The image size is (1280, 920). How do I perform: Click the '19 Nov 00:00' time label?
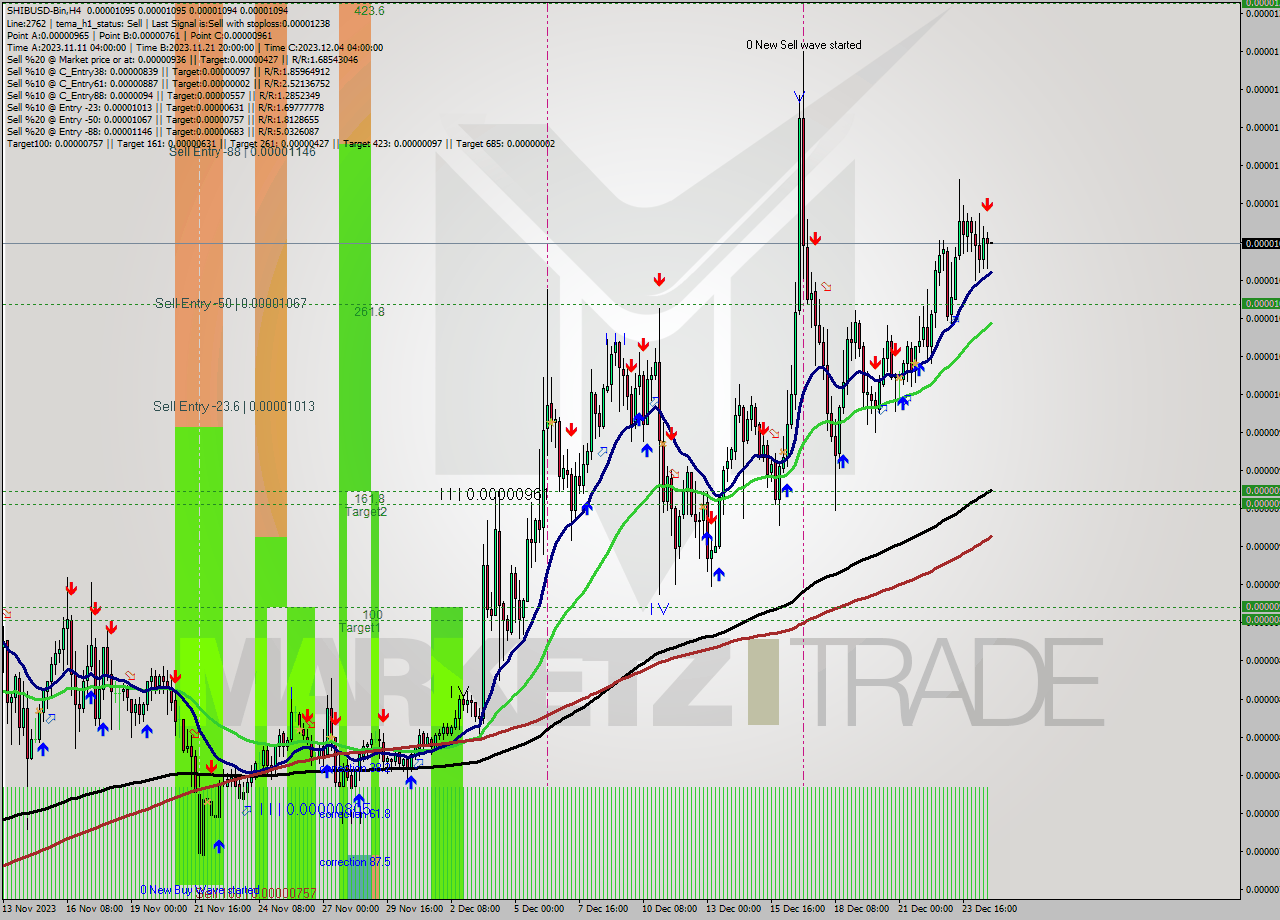click(158, 909)
